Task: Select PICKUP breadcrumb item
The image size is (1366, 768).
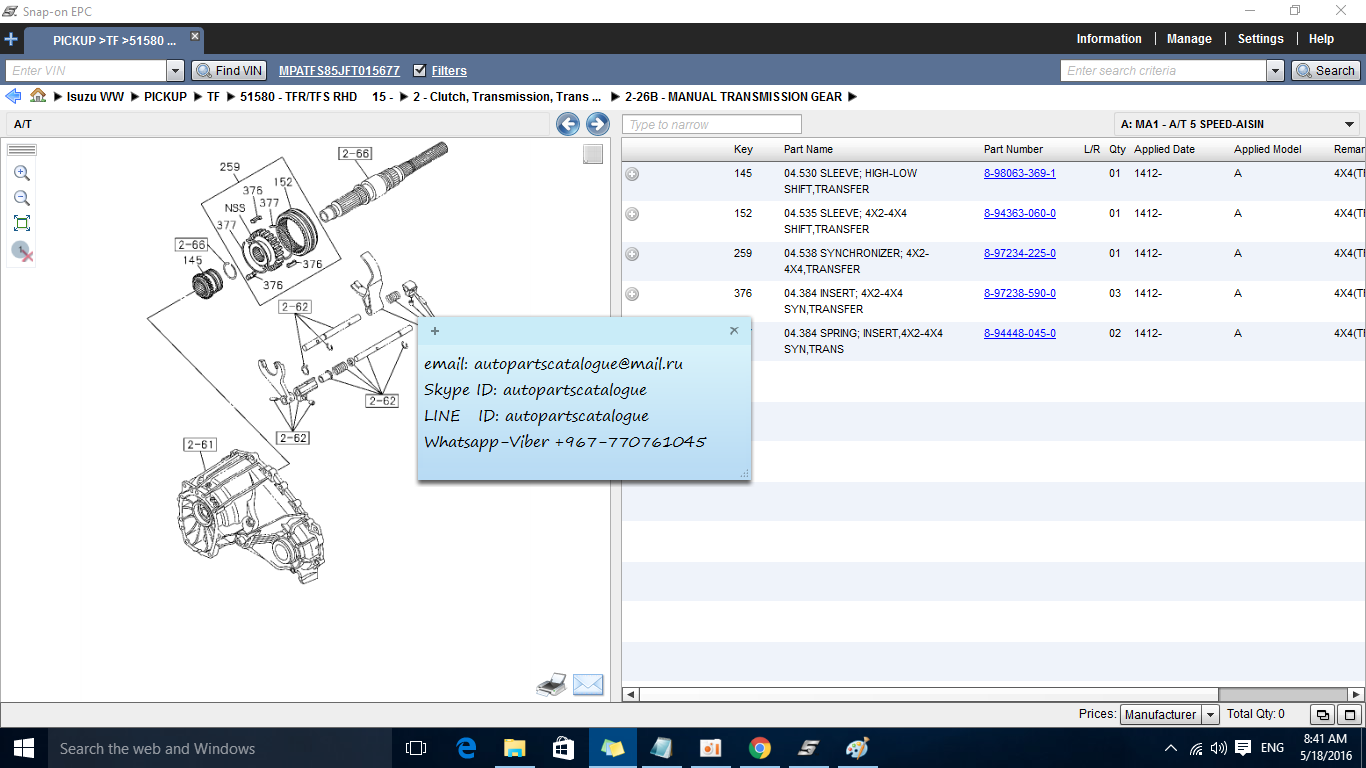Action: tap(165, 97)
